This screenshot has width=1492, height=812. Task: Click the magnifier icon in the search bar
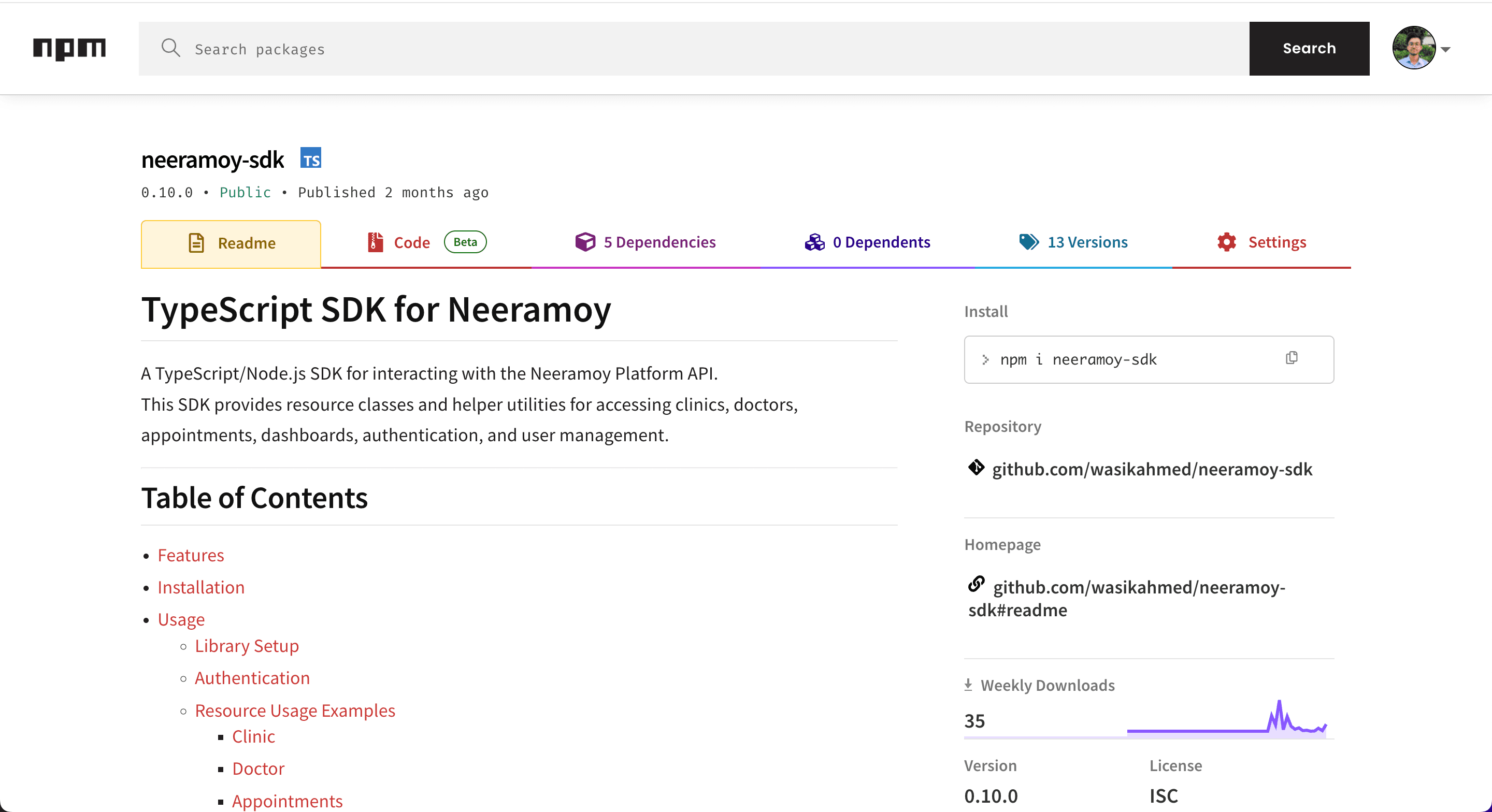tap(171, 49)
